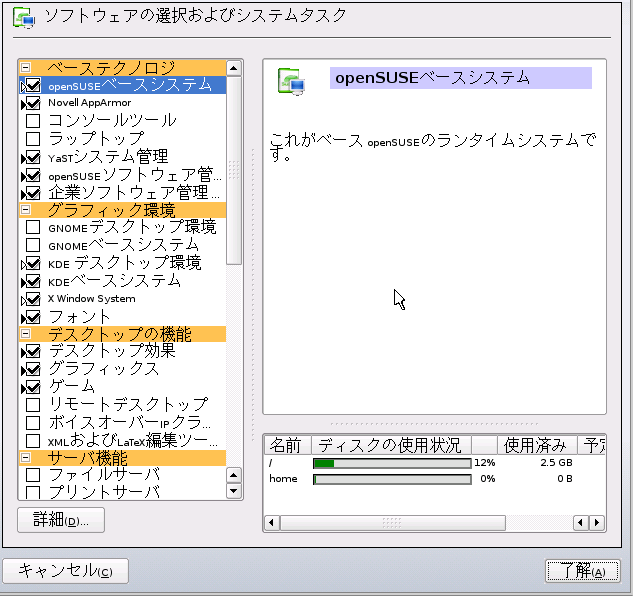The height and width of the screenshot is (596, 633).
Task: Enable the ラップトップ checkbox
Action: [x=33, y=139]
